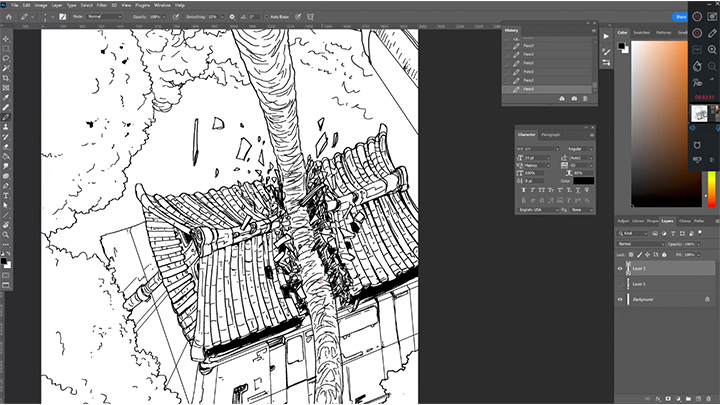The image size is (720, 405).
Task: Toggle visibility eye of Background layer
Action: coord(620,299)
